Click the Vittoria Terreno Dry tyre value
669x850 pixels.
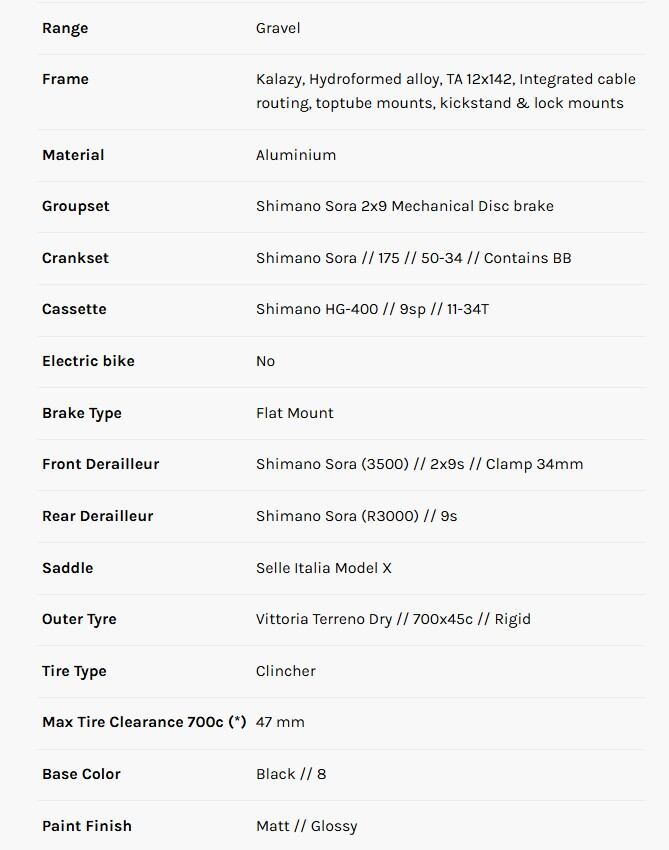pyautogui.click(x=393, y=619)
